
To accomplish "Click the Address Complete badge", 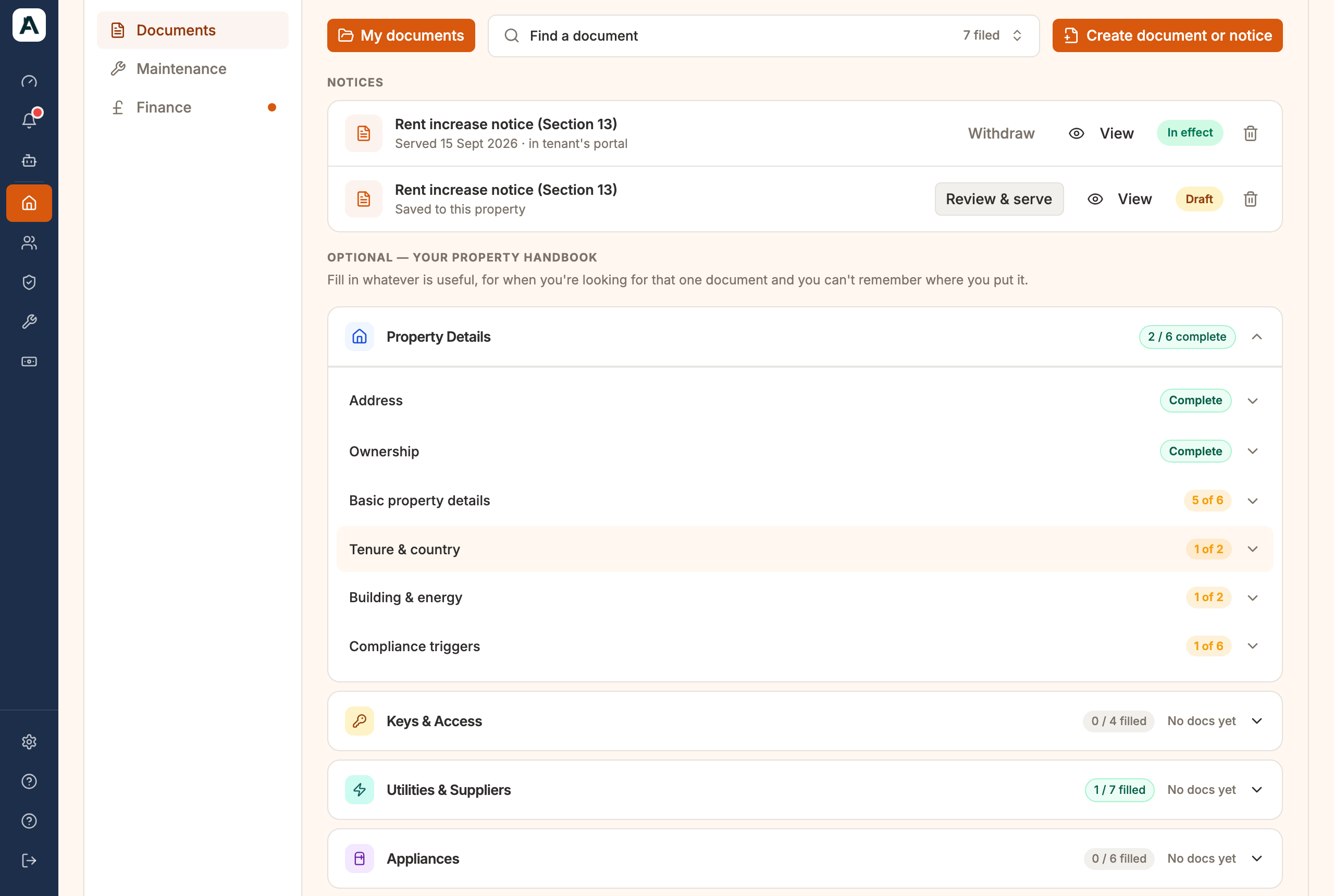I will [x=1195, y=401].
